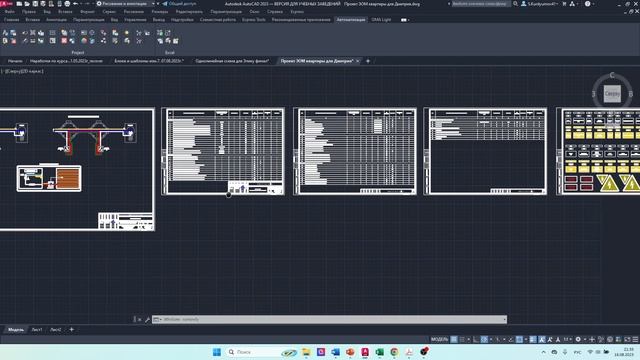The height and width of the screenshot is (360, 640).
Task: Open Word from the Windows taskbar
Action: pyautogui.click(x=335, y=352)
